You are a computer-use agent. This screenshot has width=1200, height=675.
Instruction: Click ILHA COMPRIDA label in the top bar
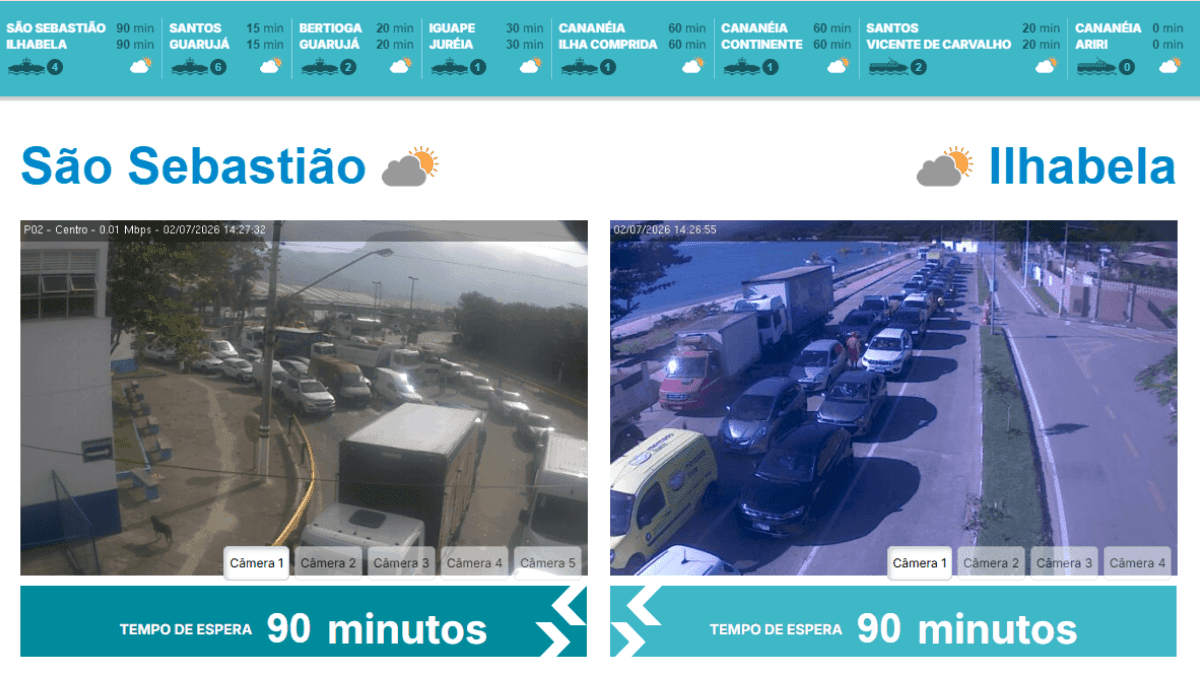(x=608, y=44)
